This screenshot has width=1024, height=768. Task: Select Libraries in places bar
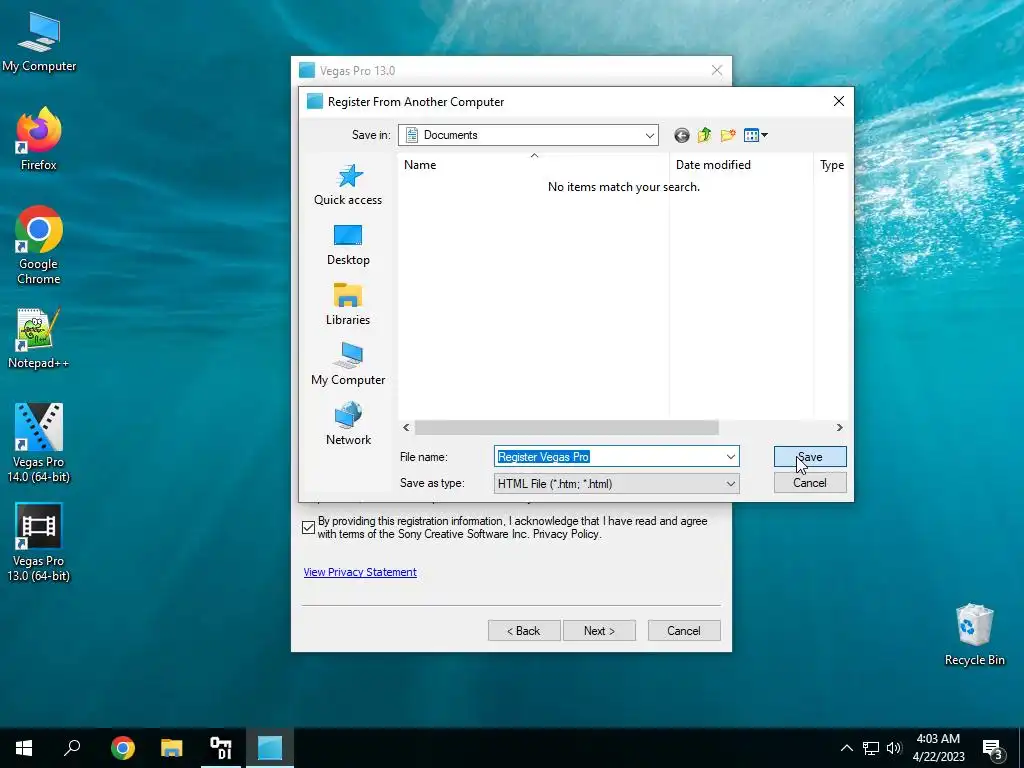[348, 305]
